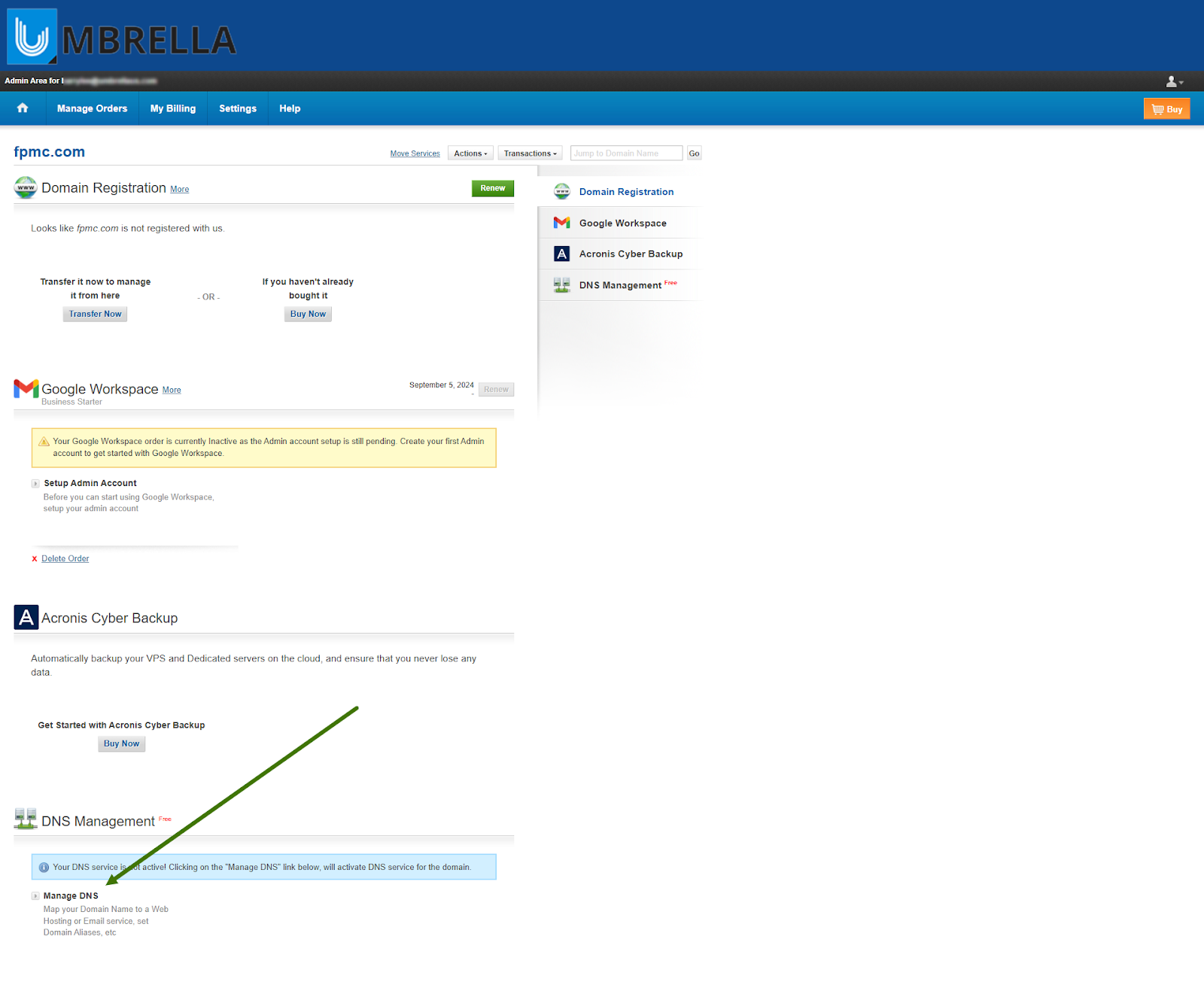Open the Manage Orders menu
Screen dimensions: 1204x991
[92, 108]
